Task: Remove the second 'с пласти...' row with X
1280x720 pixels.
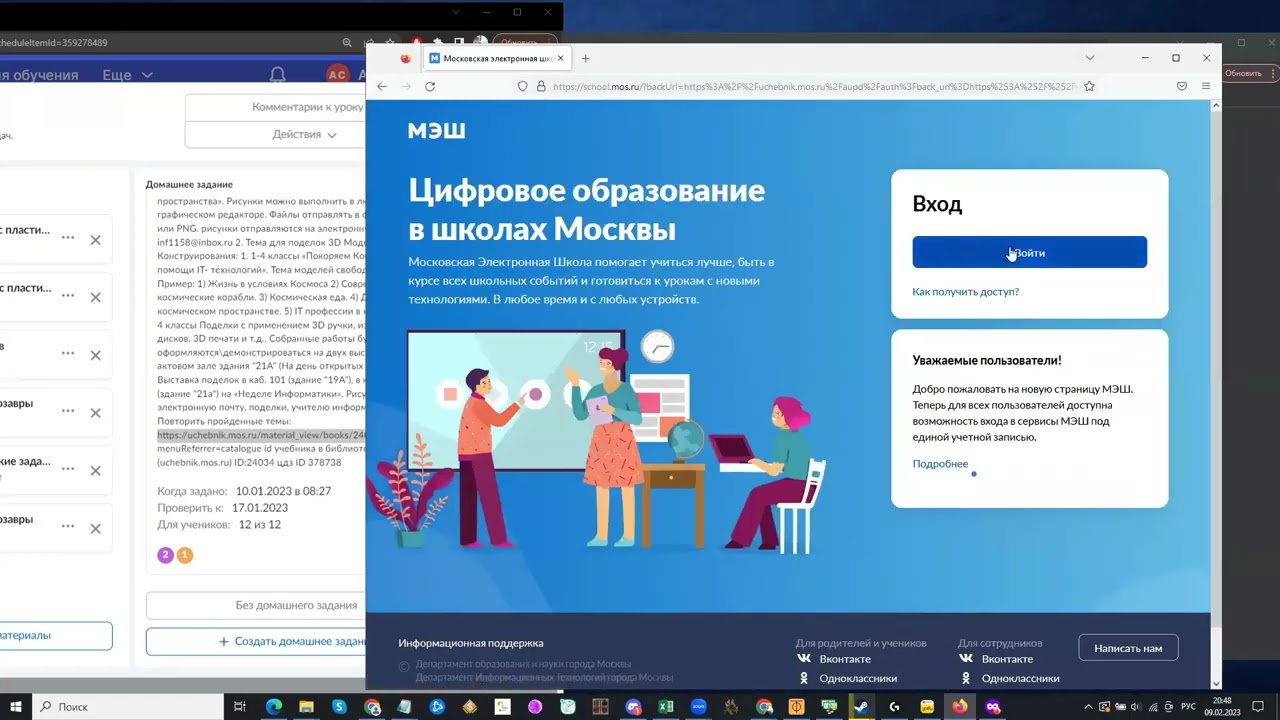Action: click(x=95, y=297)
